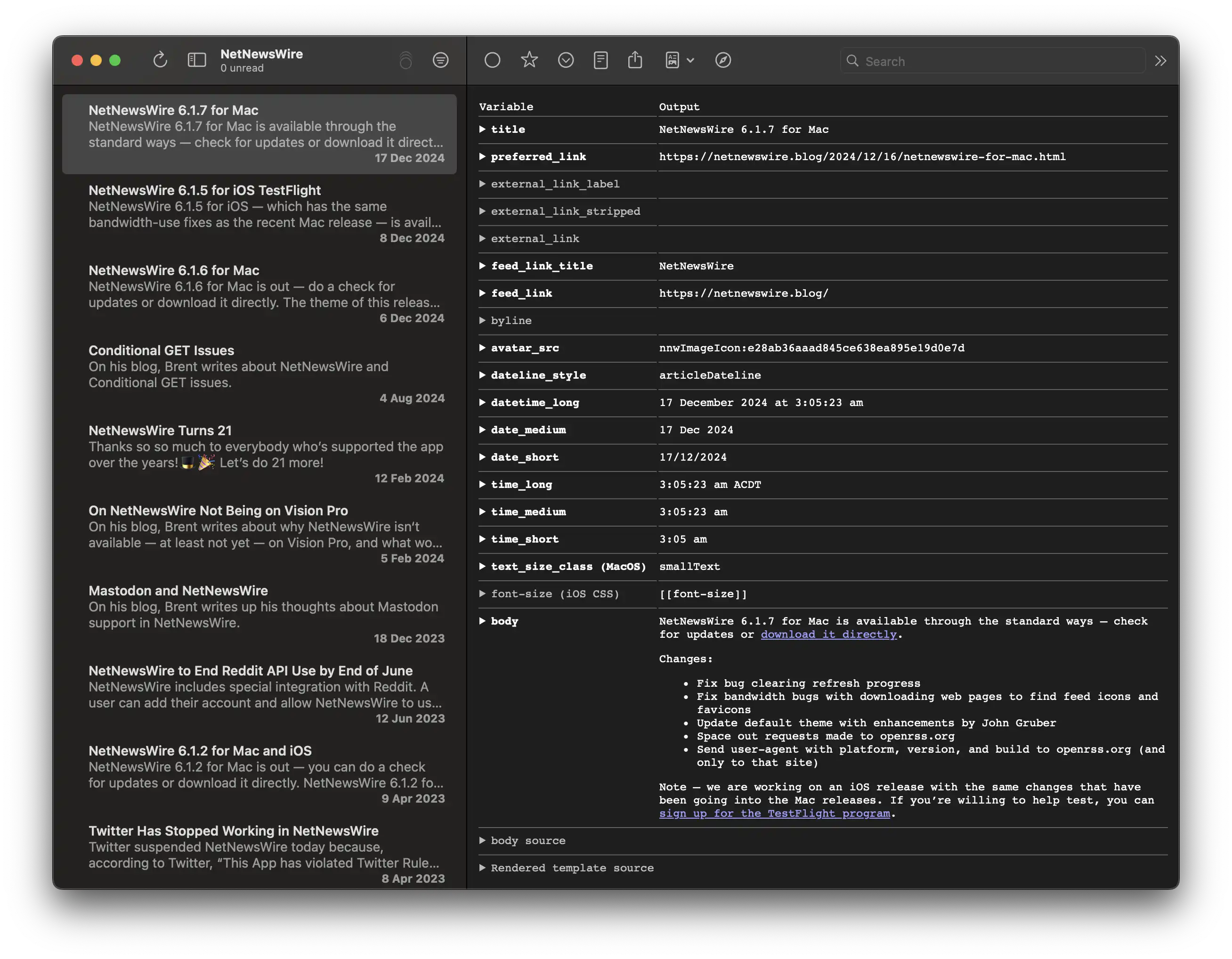Open 'sign up for the TestFlight program' link
This screenshot has height=959, width=1232.
click(x=775, y=813)
